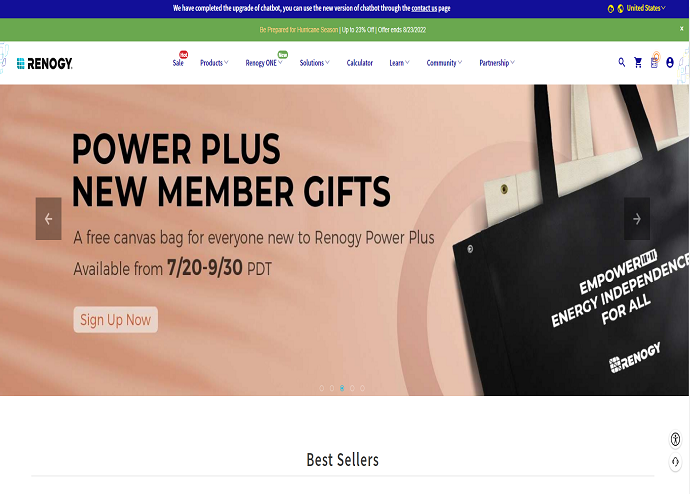This screenshot has width=690, height=494.
Task: Open the search magnifier icon
Action: pos(621,62)
